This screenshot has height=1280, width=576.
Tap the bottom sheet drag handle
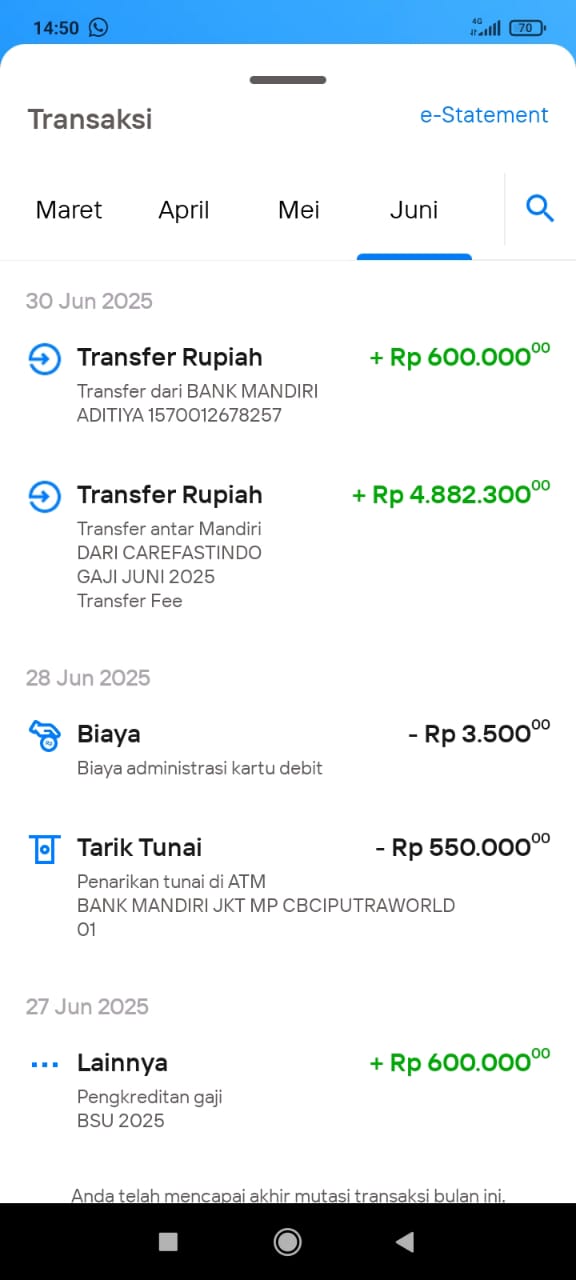288,80
